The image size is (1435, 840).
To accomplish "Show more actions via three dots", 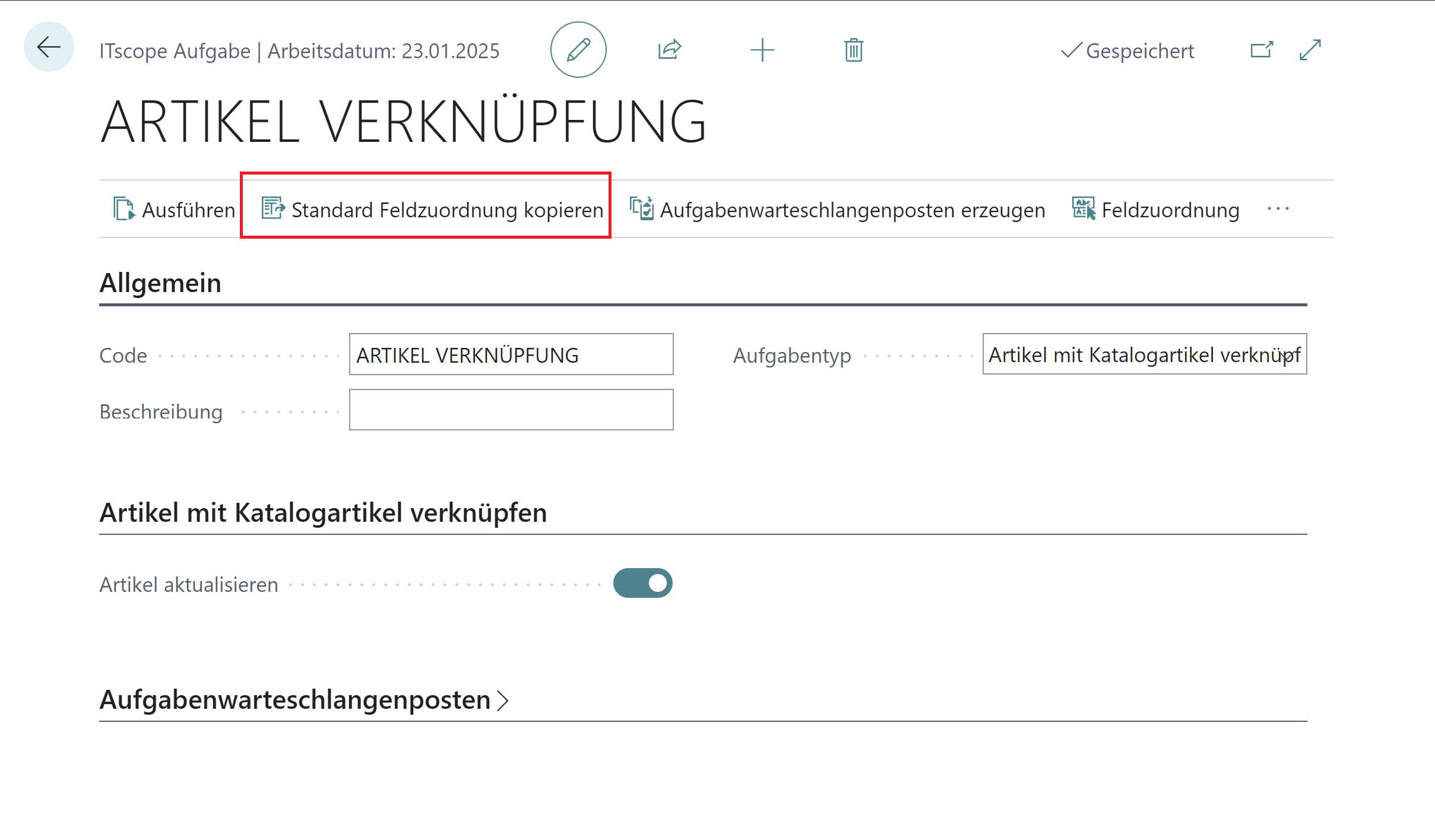I will click(x=1278, y=208).
